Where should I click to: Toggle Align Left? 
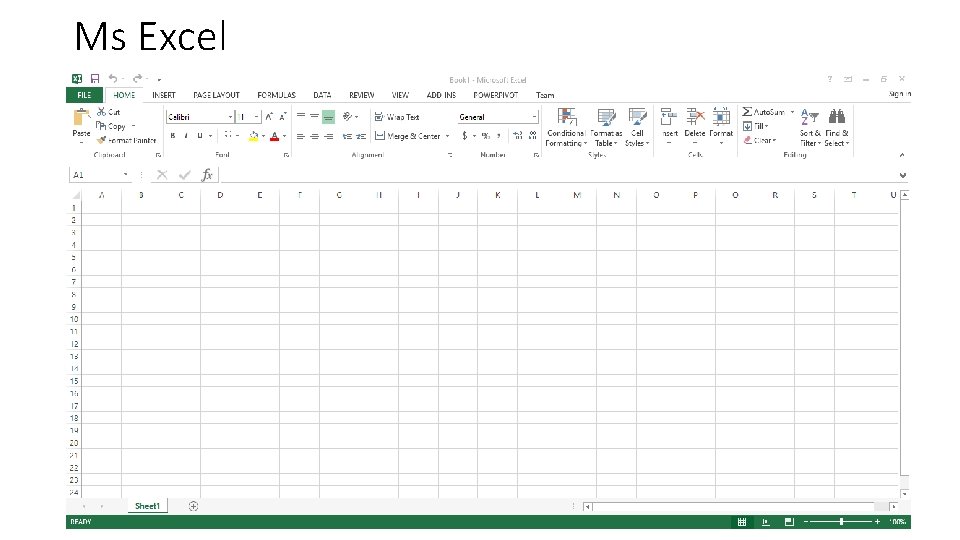[301, 136]
